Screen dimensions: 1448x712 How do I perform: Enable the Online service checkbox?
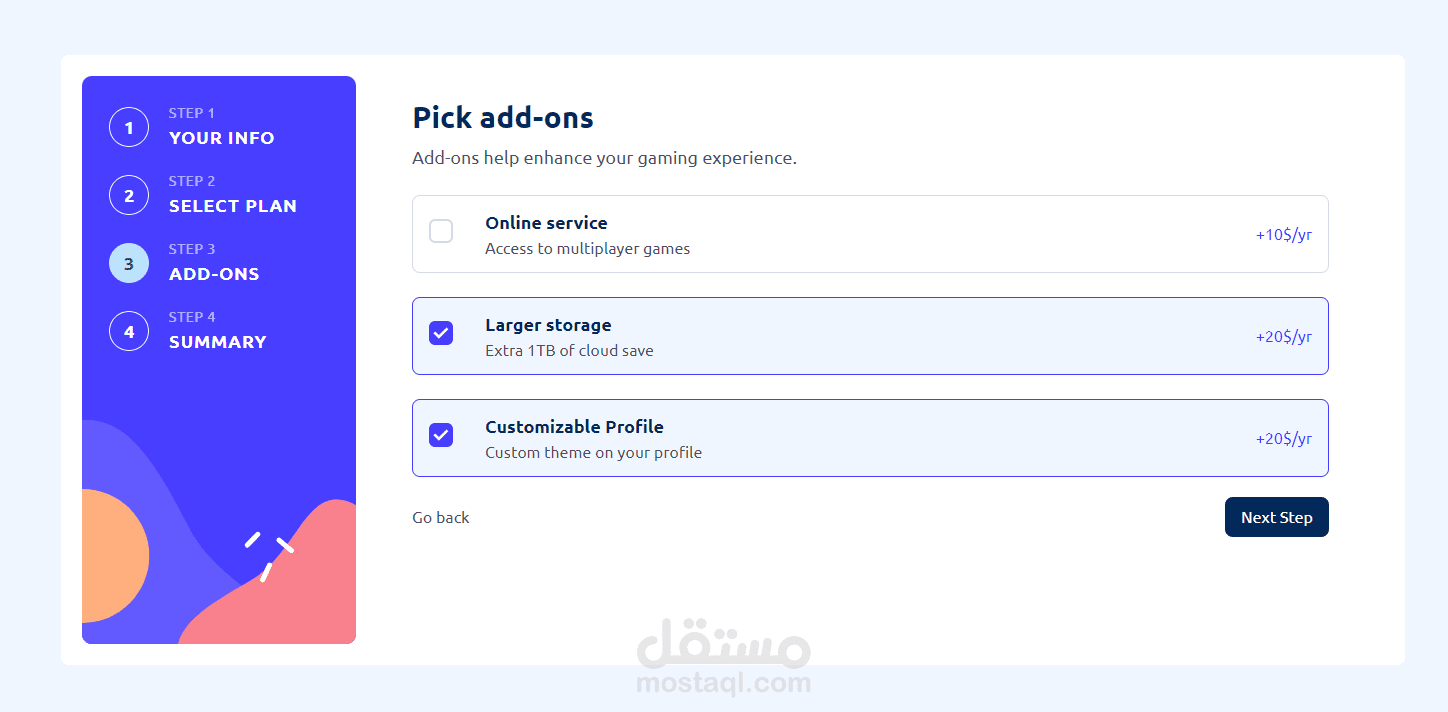click(x=441, y=231)
